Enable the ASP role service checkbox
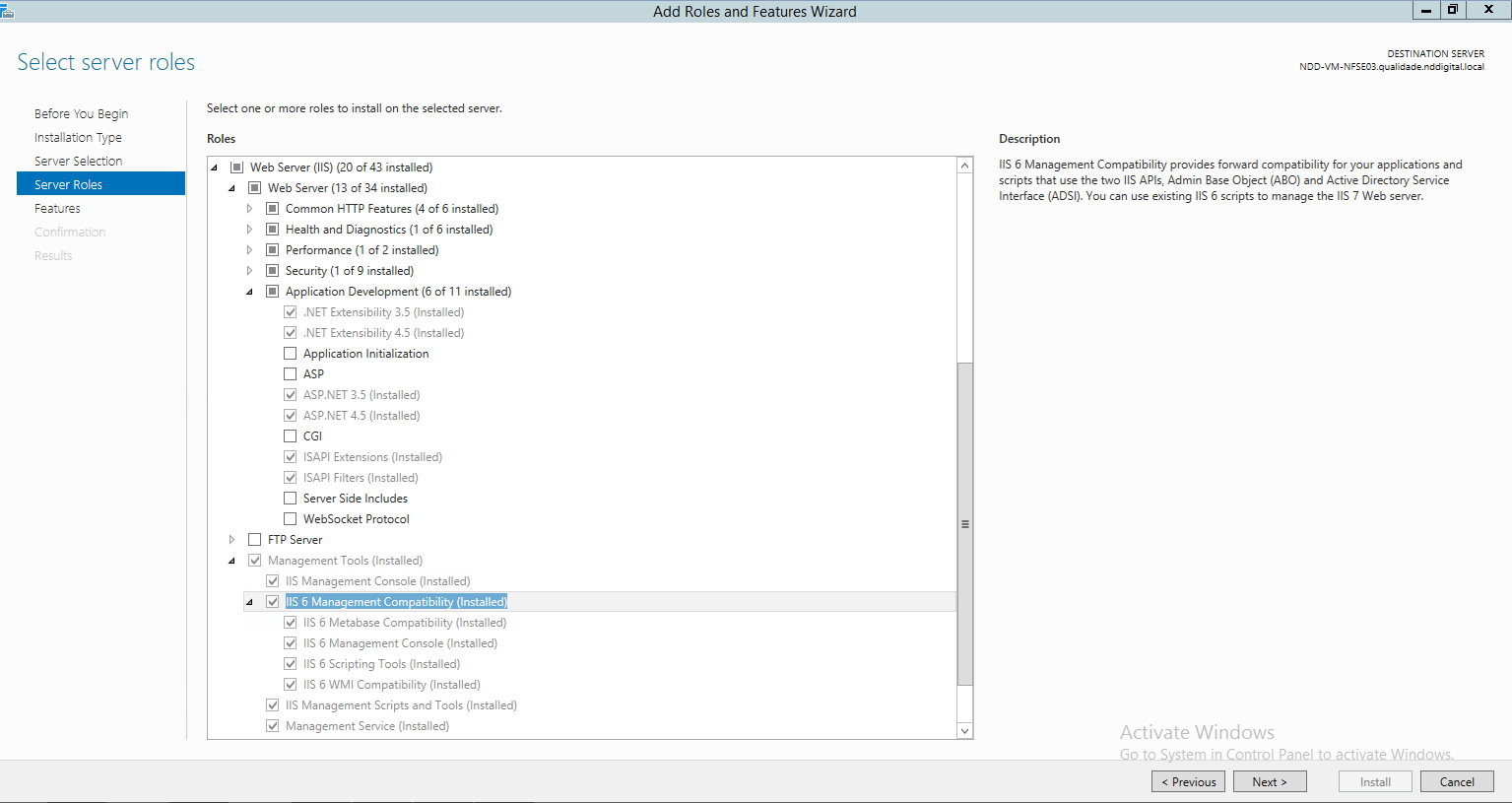 pos(290,373)
